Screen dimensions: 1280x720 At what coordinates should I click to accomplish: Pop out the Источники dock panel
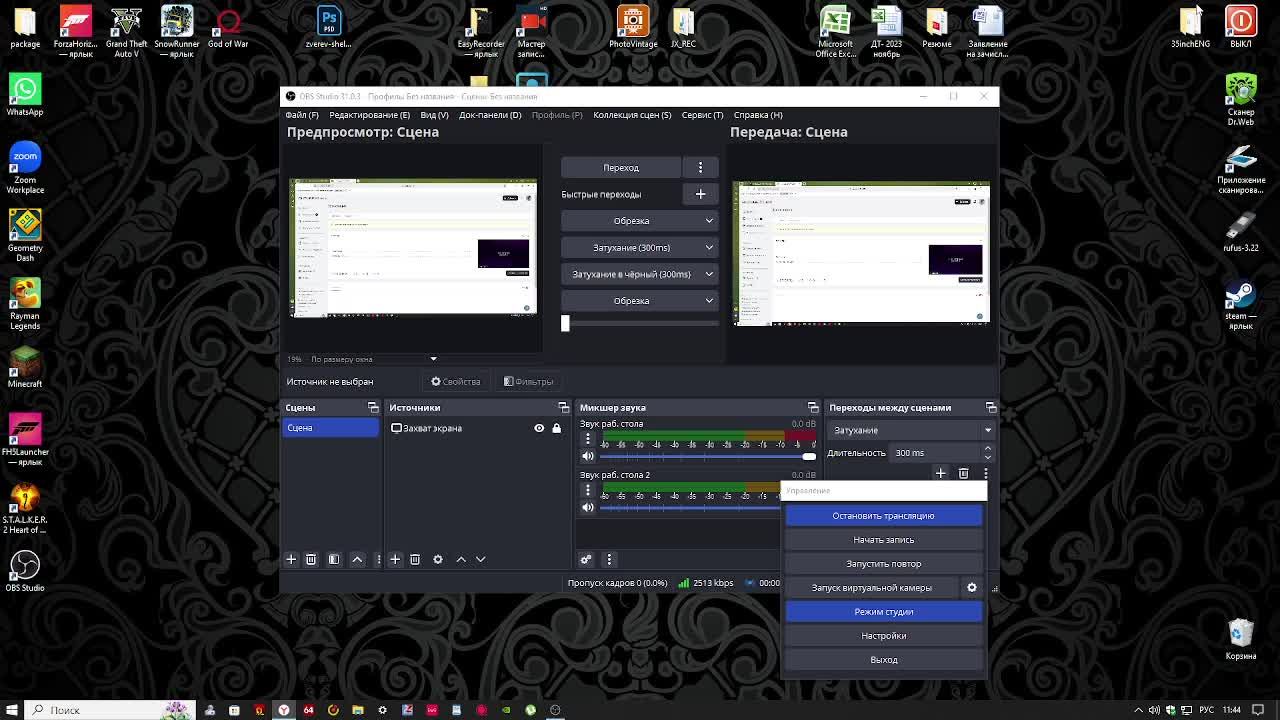tap(563, 407)
